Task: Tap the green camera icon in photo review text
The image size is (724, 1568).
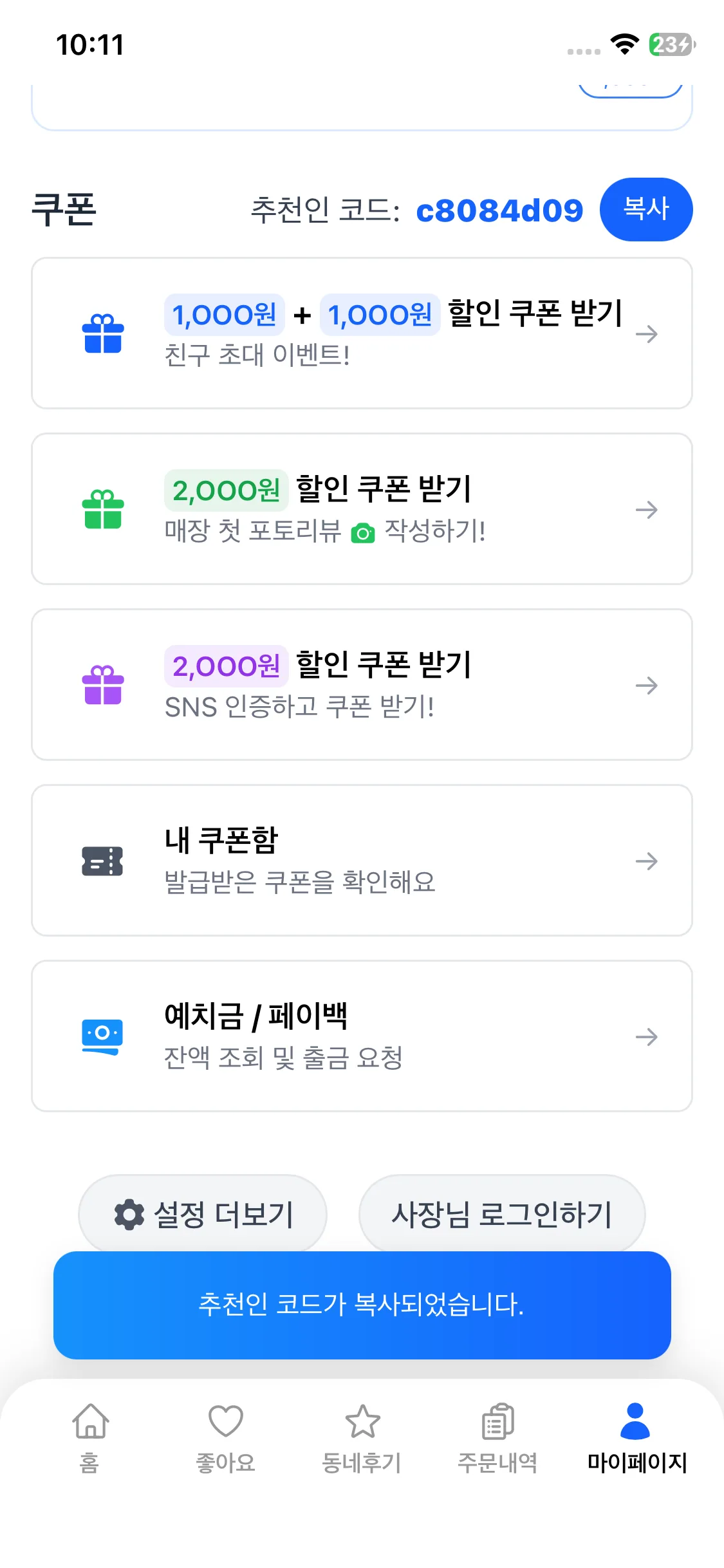Action: (x=363, y=533)
